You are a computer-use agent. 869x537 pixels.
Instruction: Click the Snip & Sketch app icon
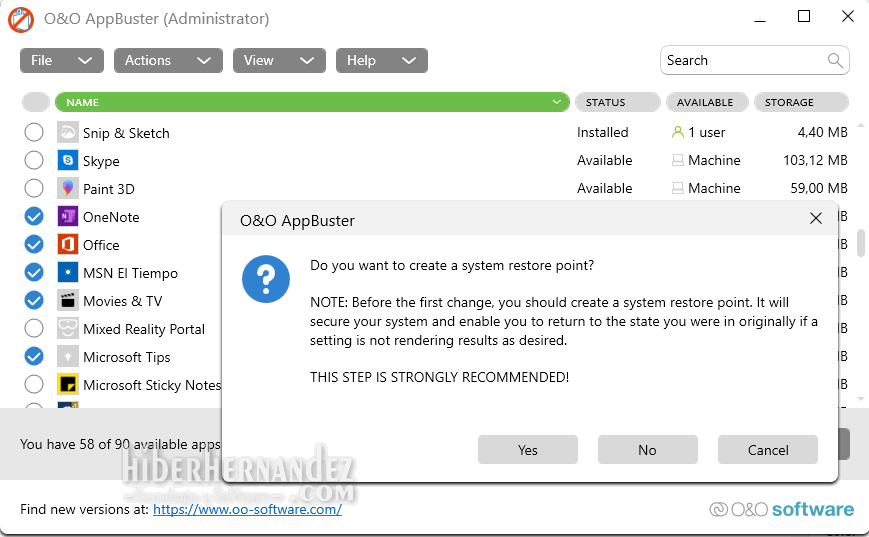[68, 132]
